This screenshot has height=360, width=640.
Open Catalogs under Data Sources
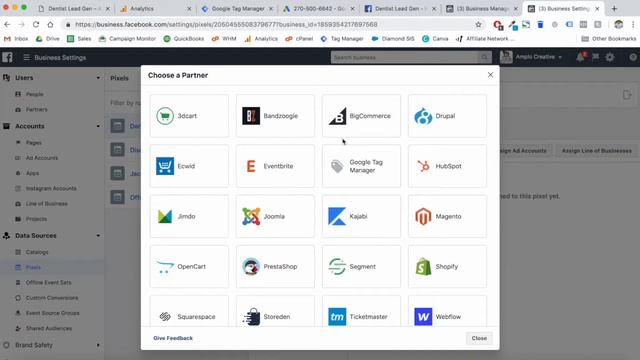coord(37,252)
